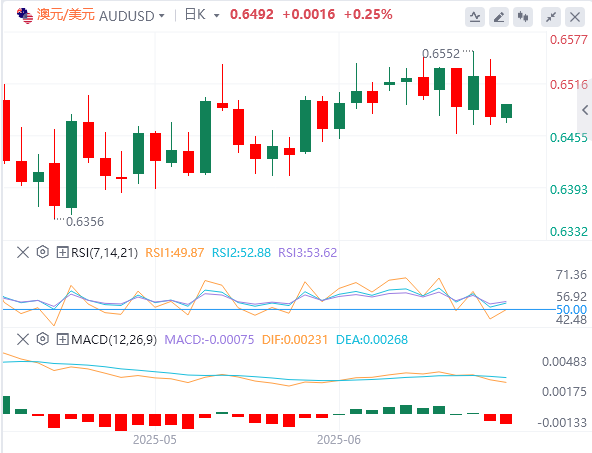
Task: Open MACD indicator settings gear
Action: pyautogui.click(x=43, y=339)
